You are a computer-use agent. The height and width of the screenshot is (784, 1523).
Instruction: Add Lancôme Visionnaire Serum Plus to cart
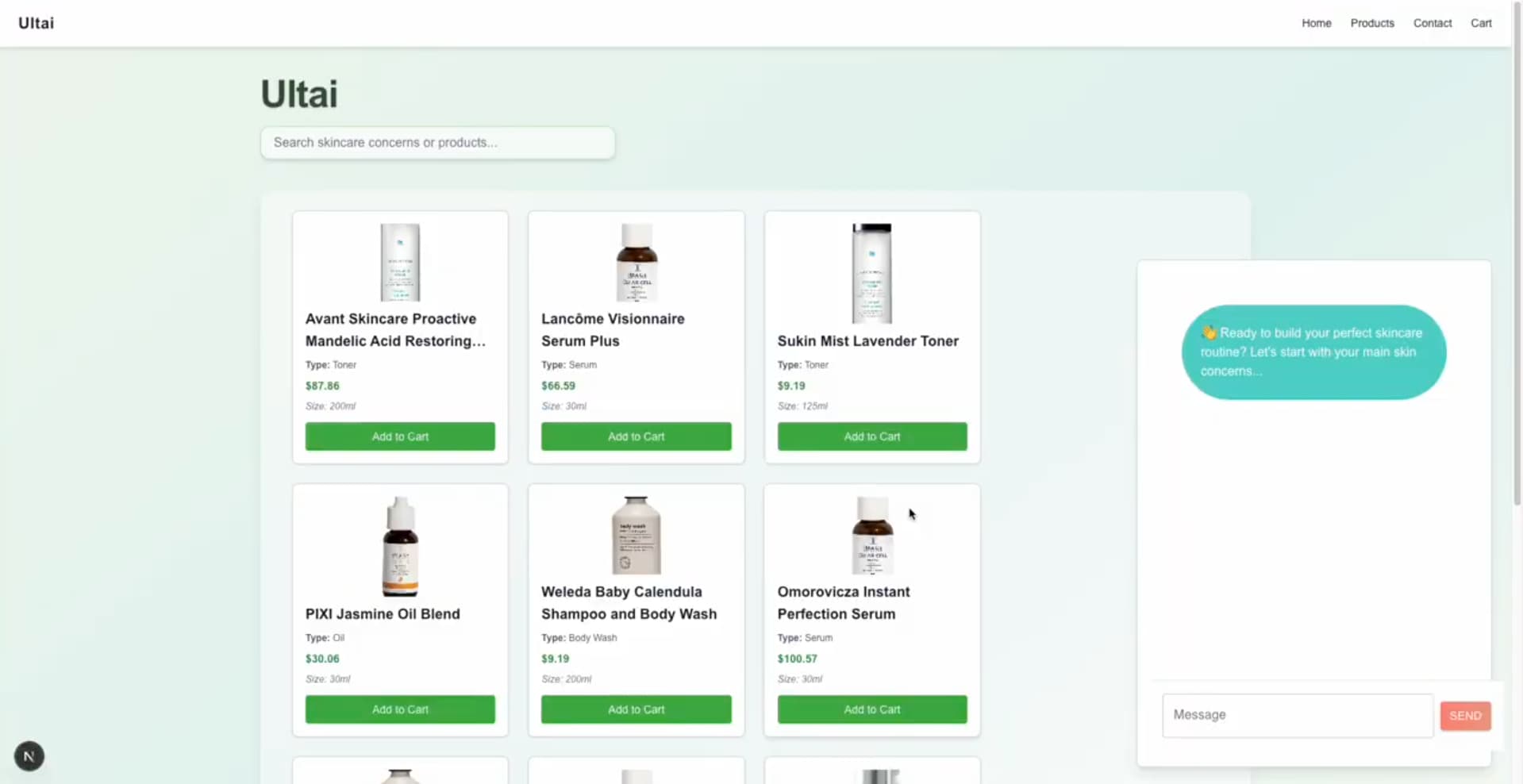[637, 436]
